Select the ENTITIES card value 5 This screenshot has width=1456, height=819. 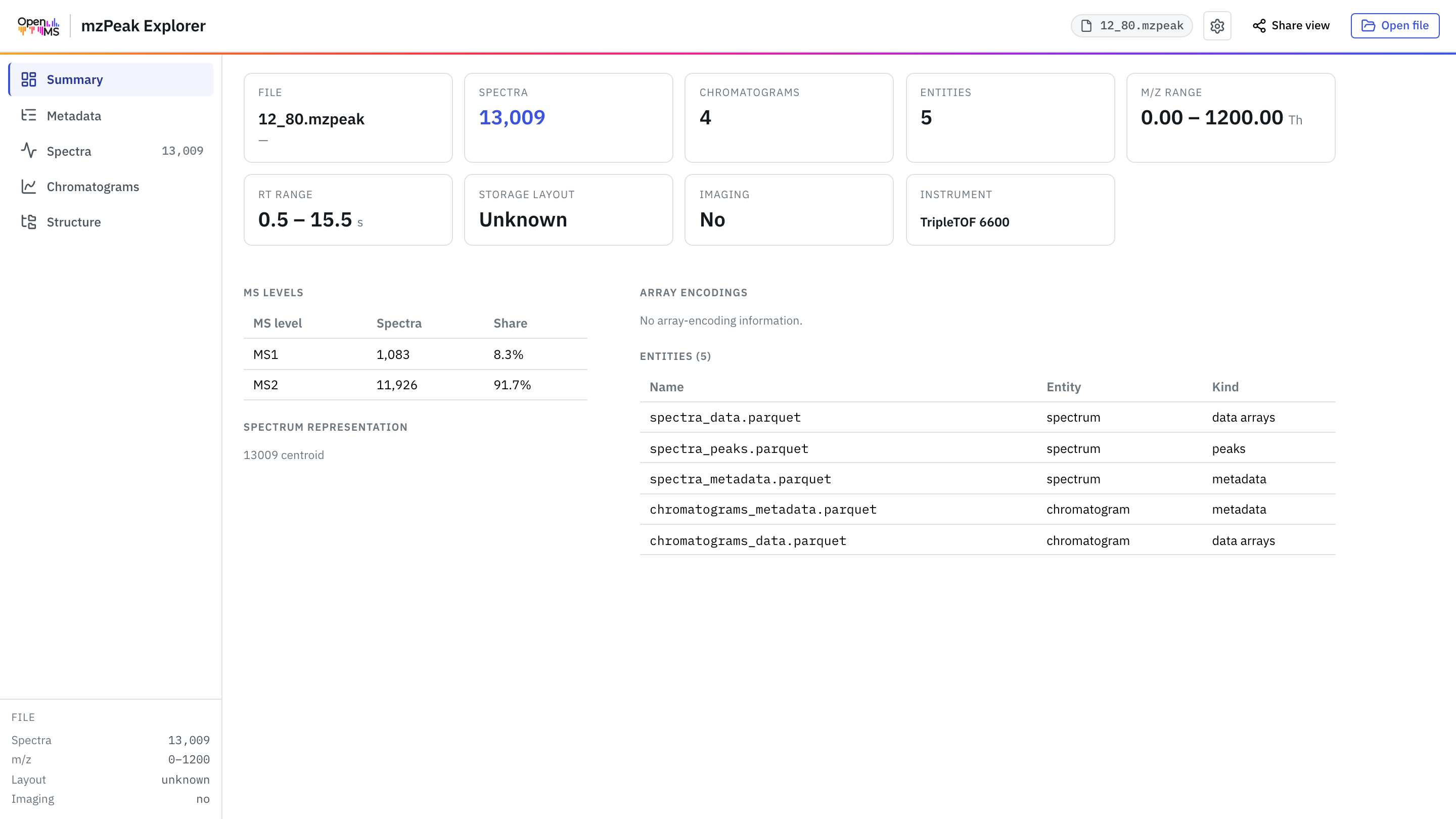pos(926,118)
